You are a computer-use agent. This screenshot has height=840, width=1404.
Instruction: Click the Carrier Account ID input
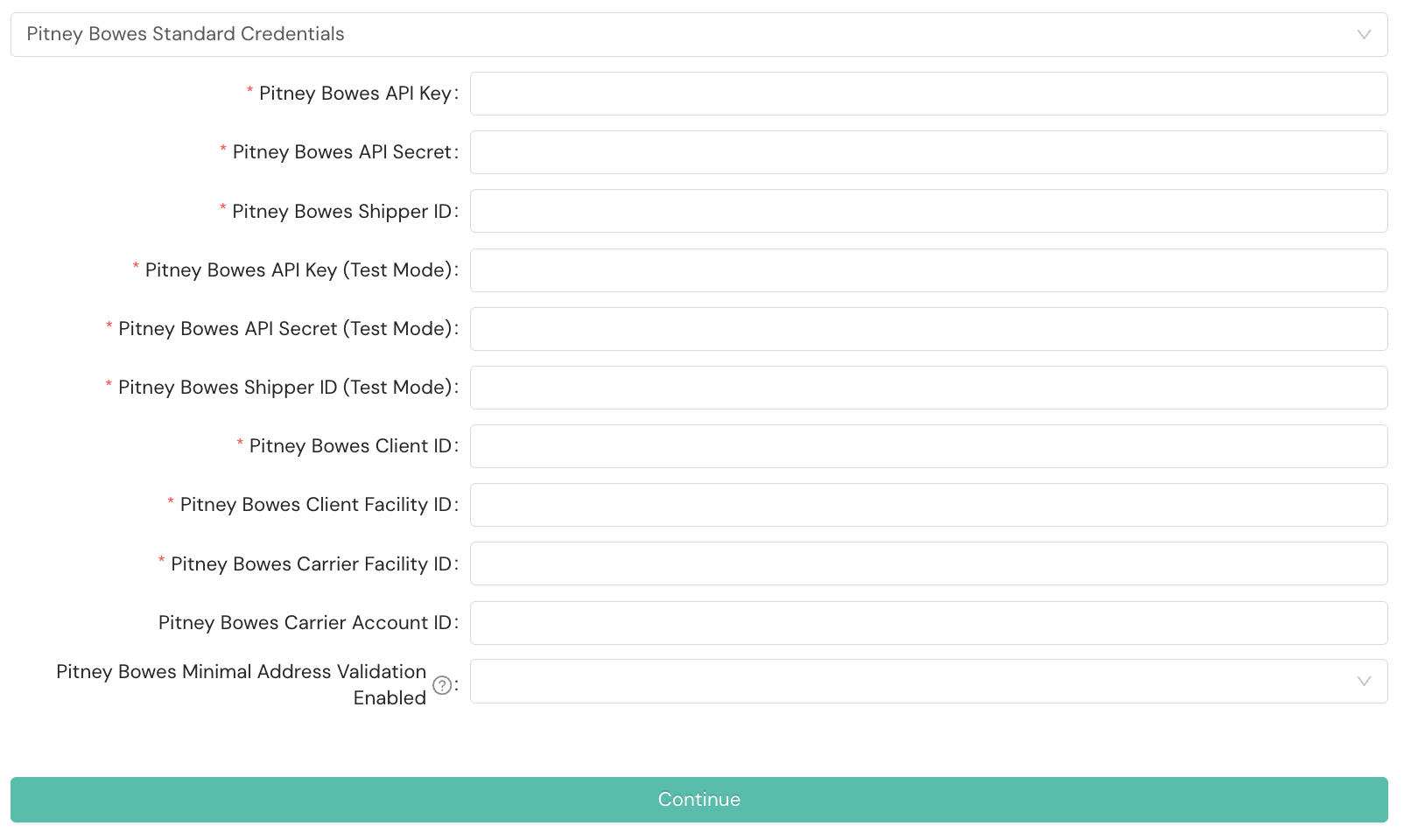[x=929, y=623]
